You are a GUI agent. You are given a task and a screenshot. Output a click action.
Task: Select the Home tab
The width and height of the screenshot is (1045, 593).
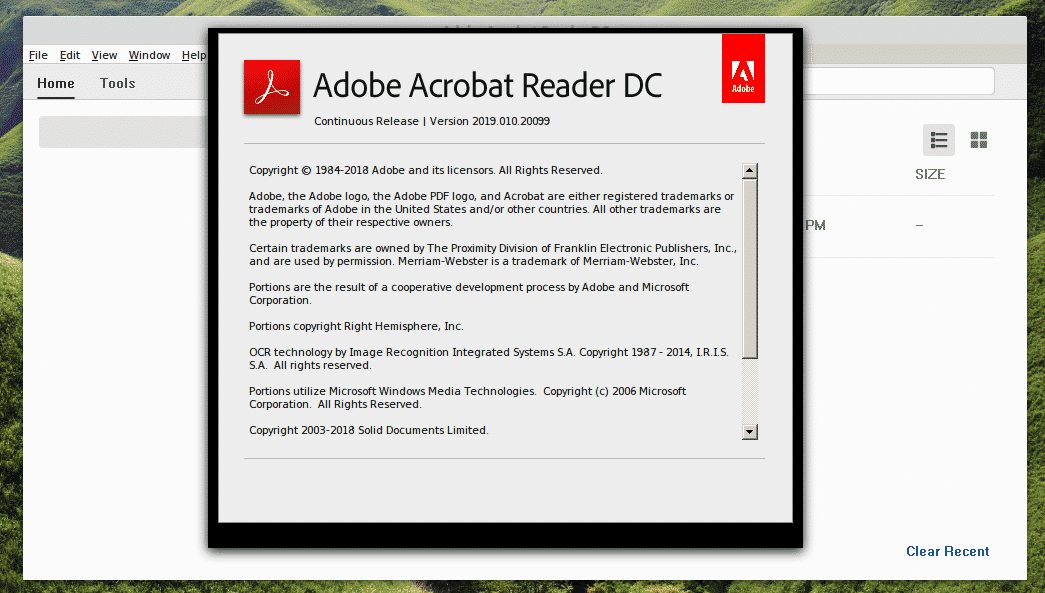click(x=56, y=83)
